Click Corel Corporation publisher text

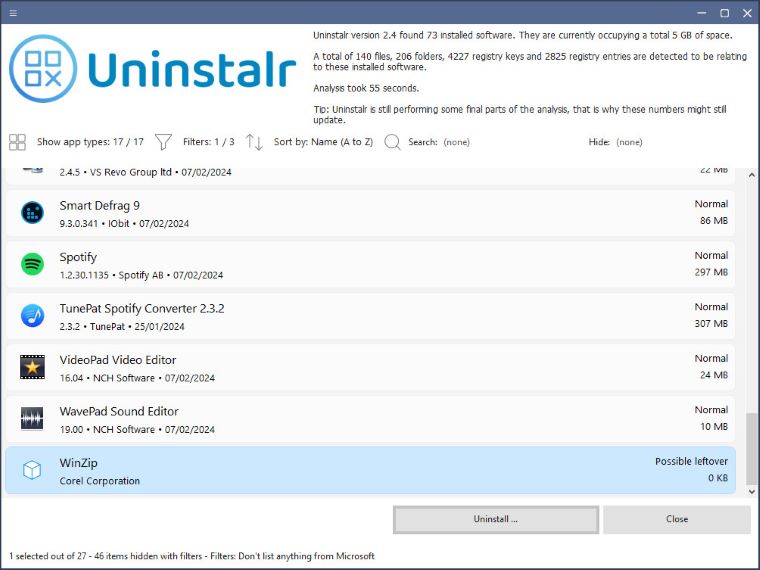pyautogui.click(x=100, y=481)
